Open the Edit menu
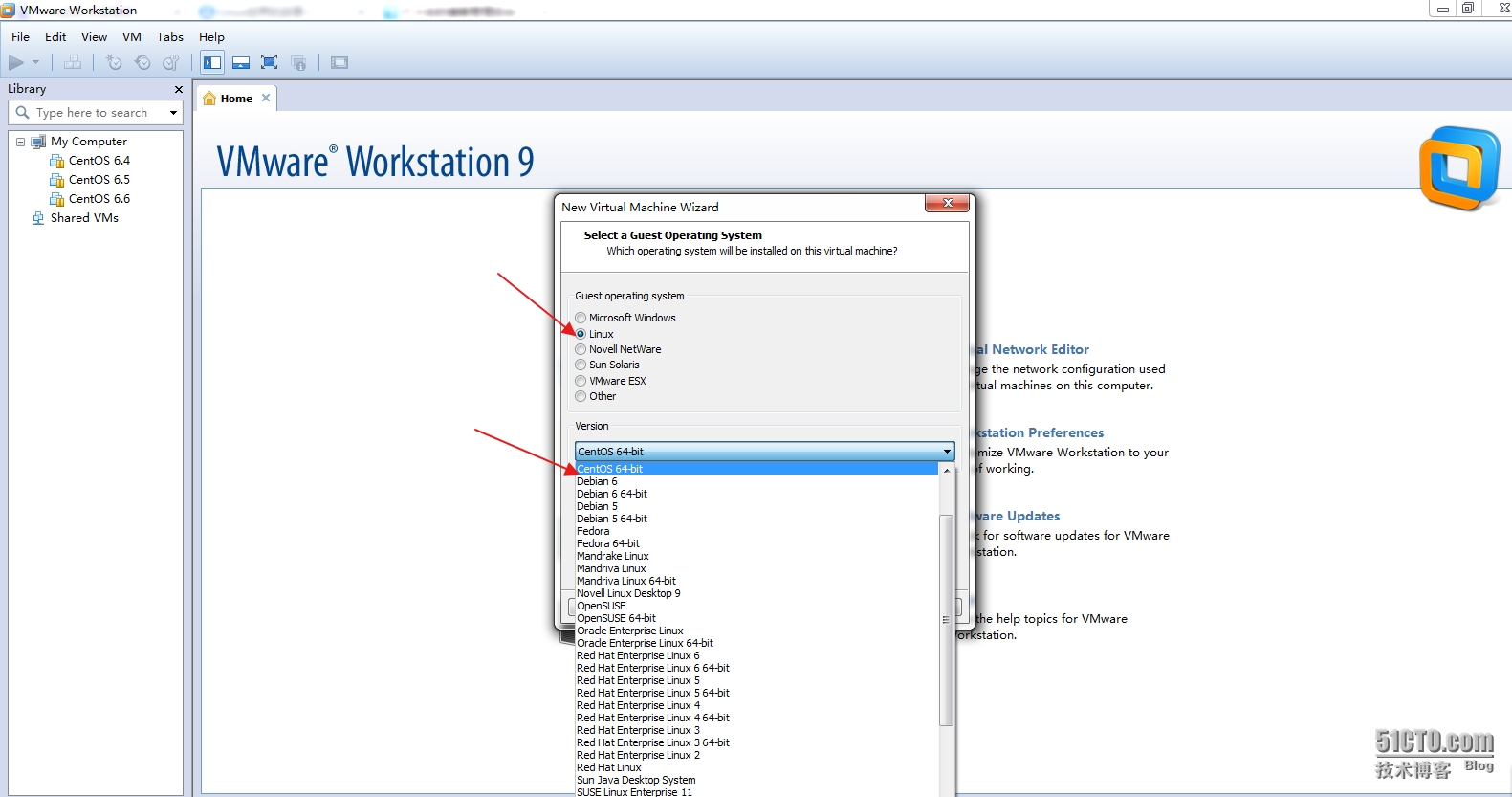This screenshot has width=1512, height=797. point(55,37)
